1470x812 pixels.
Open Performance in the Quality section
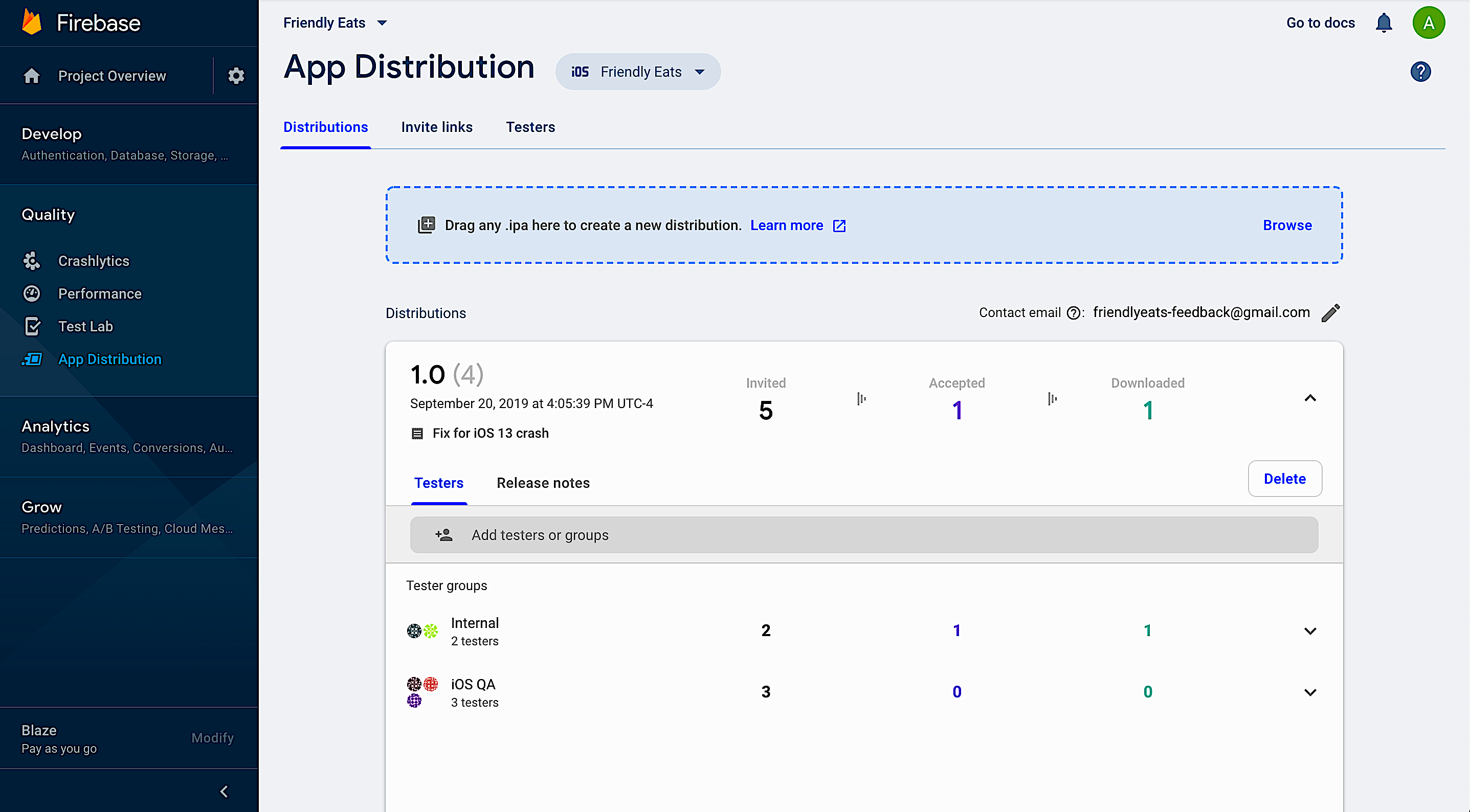click(100, 294)
